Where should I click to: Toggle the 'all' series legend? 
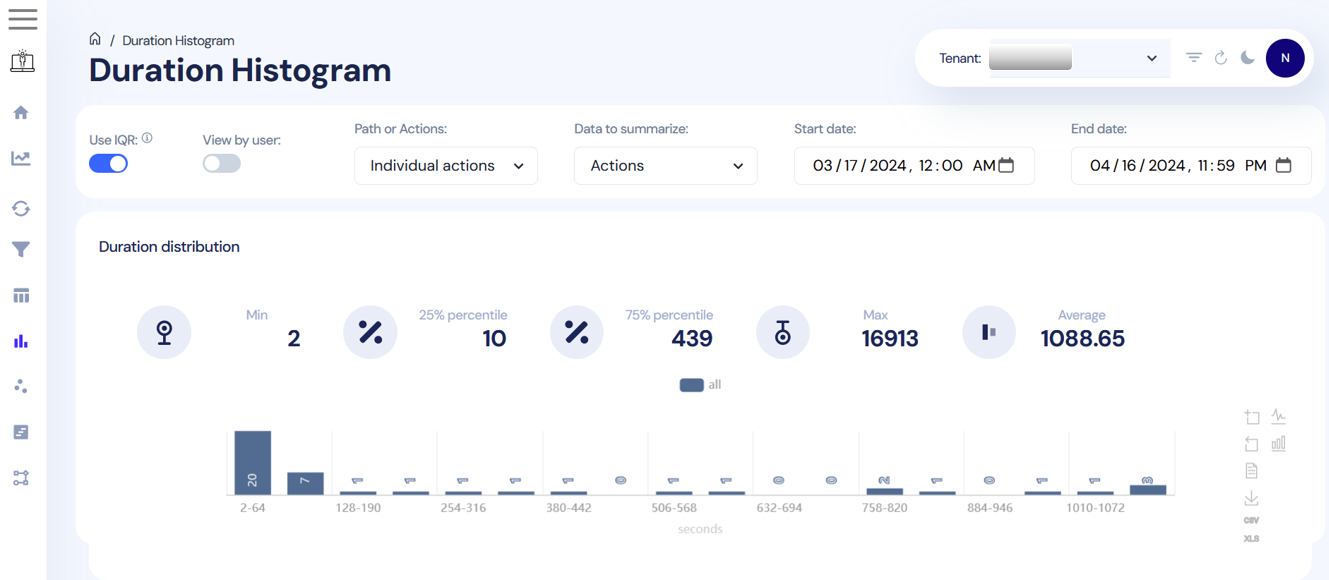[700, 384]
